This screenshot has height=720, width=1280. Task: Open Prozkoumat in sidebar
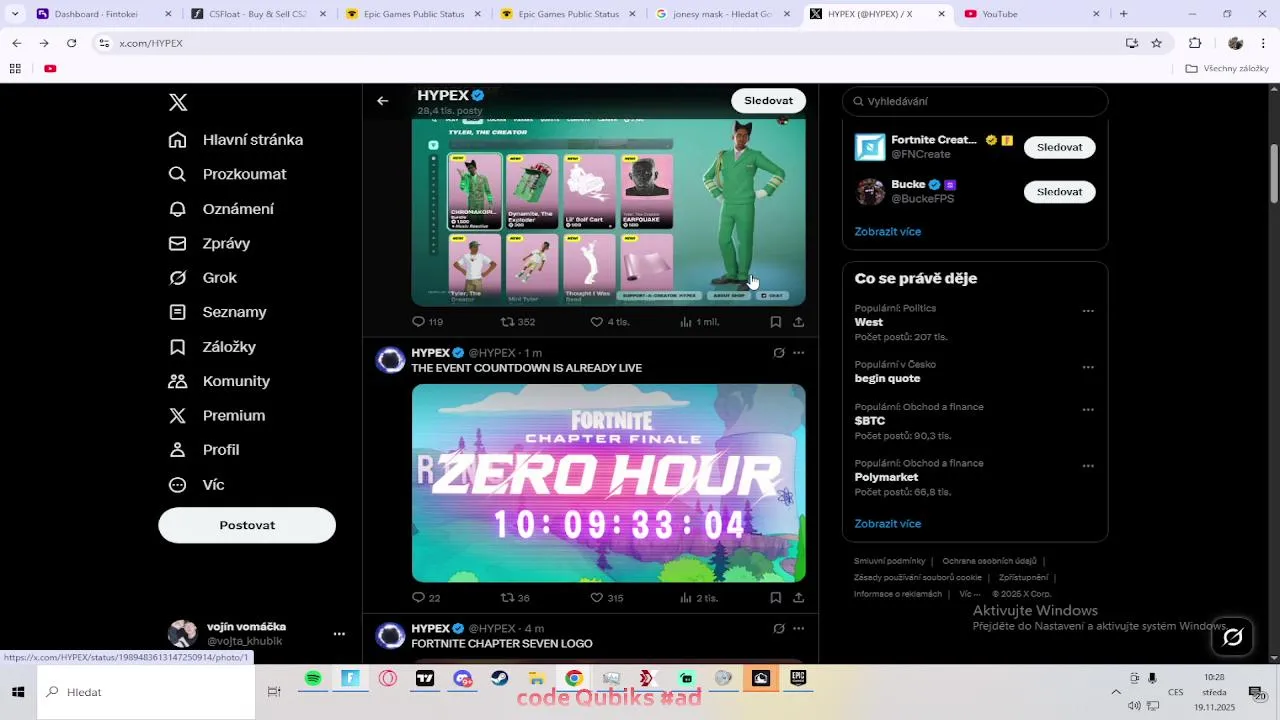click(x=228, y=174)
